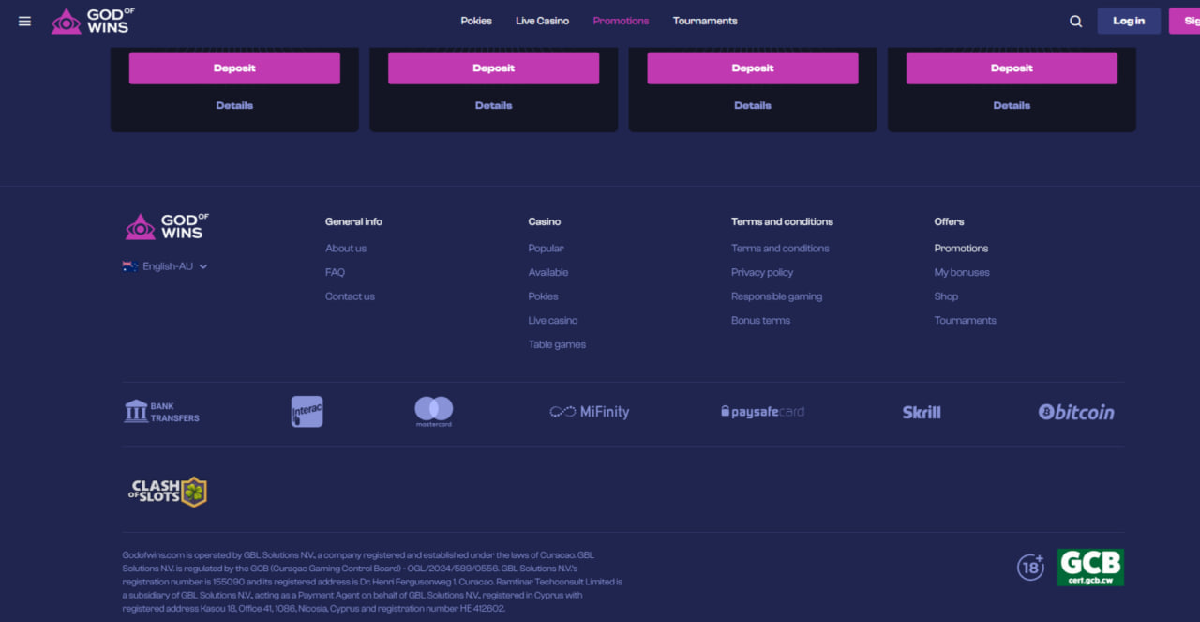Click the MiFinity payment logo

tap(589, 411)
